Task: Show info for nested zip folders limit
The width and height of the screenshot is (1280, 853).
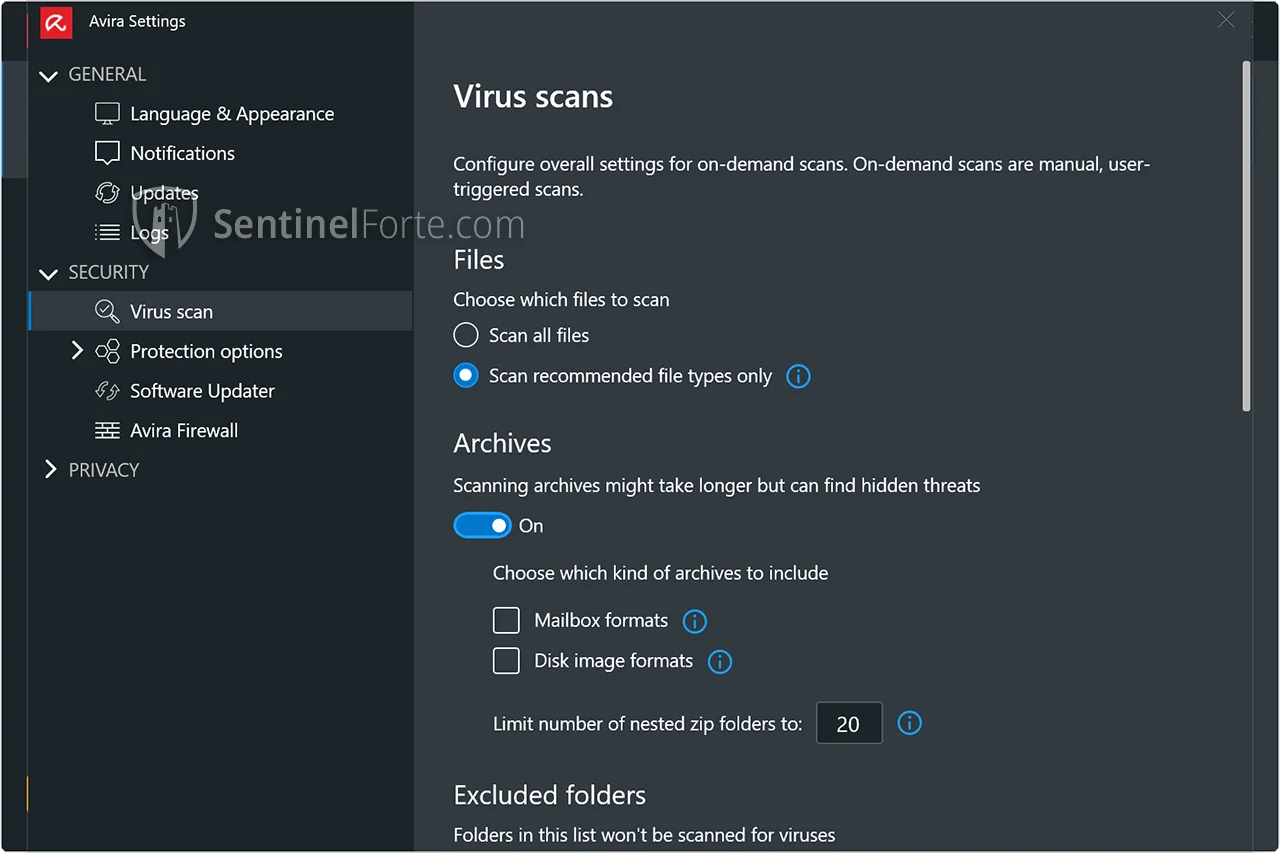Action: coord(909,723)
